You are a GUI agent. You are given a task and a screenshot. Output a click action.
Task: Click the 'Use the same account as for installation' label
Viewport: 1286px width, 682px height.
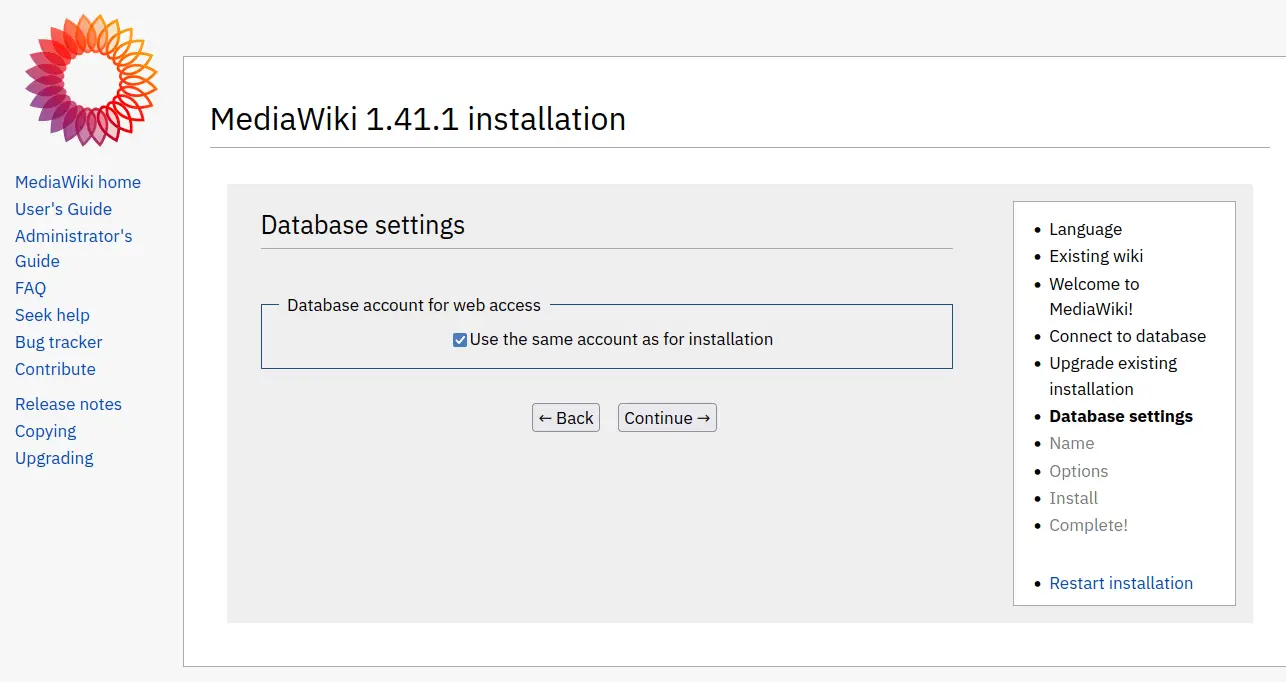pyautogui.click(x=621, y=339)
